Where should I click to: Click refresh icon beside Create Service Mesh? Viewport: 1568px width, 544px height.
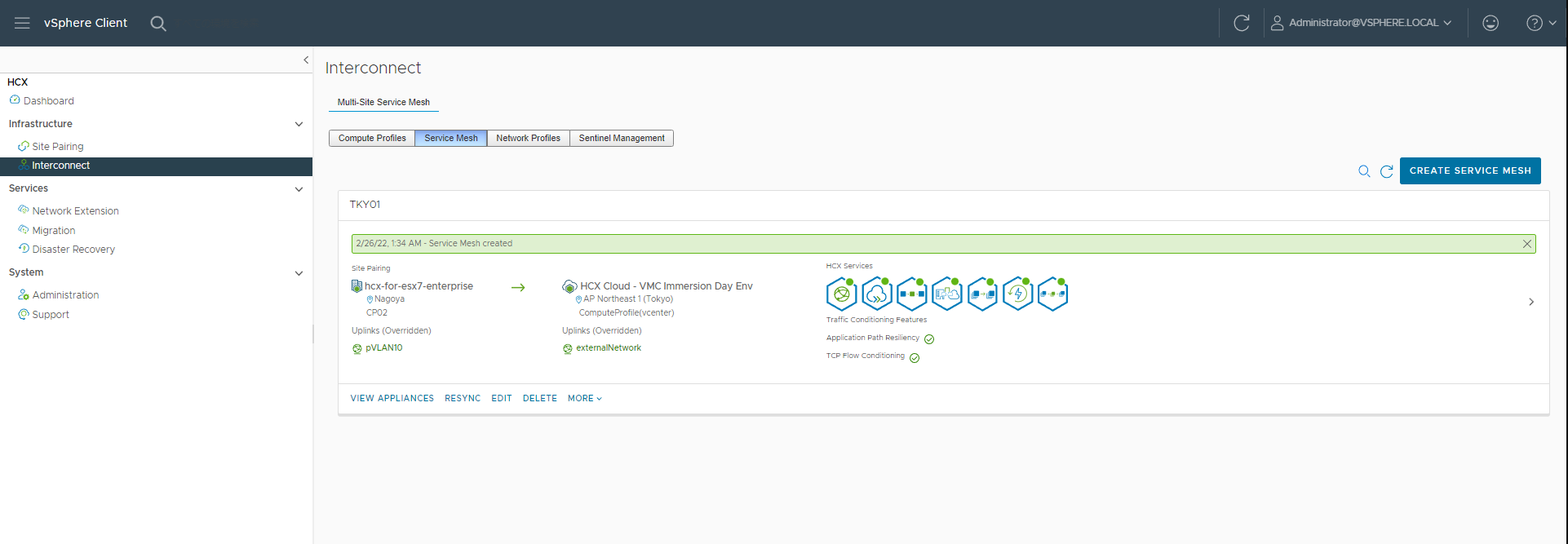(x=1386, y=171)
